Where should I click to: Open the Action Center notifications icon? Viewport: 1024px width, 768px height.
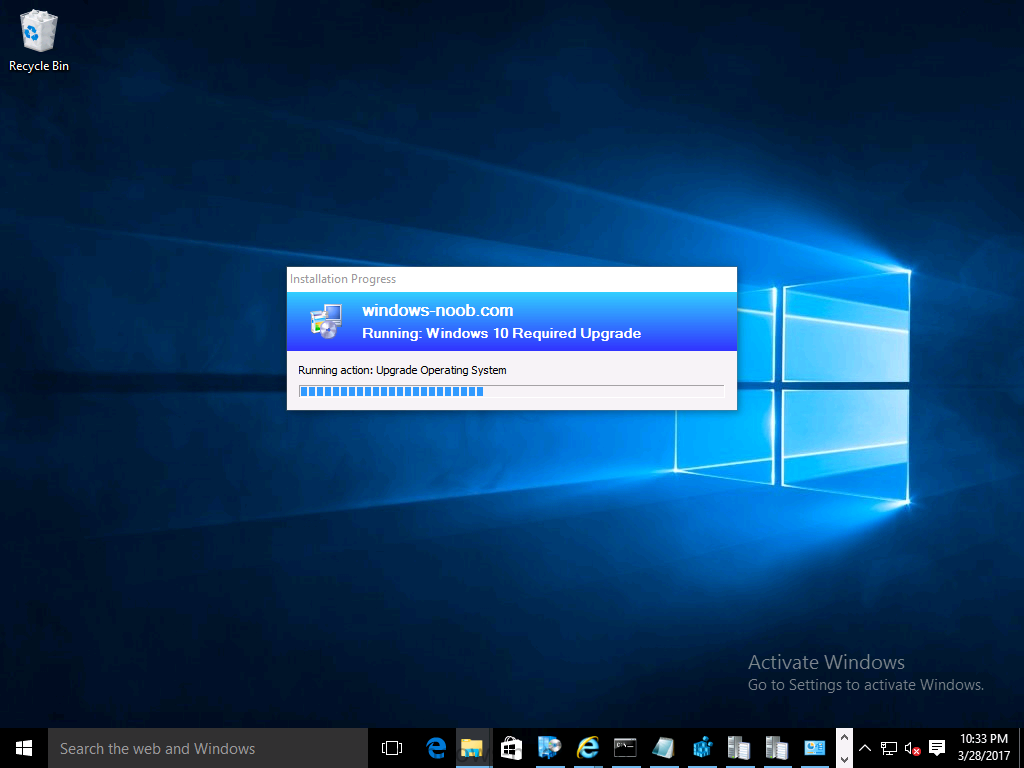937,748
